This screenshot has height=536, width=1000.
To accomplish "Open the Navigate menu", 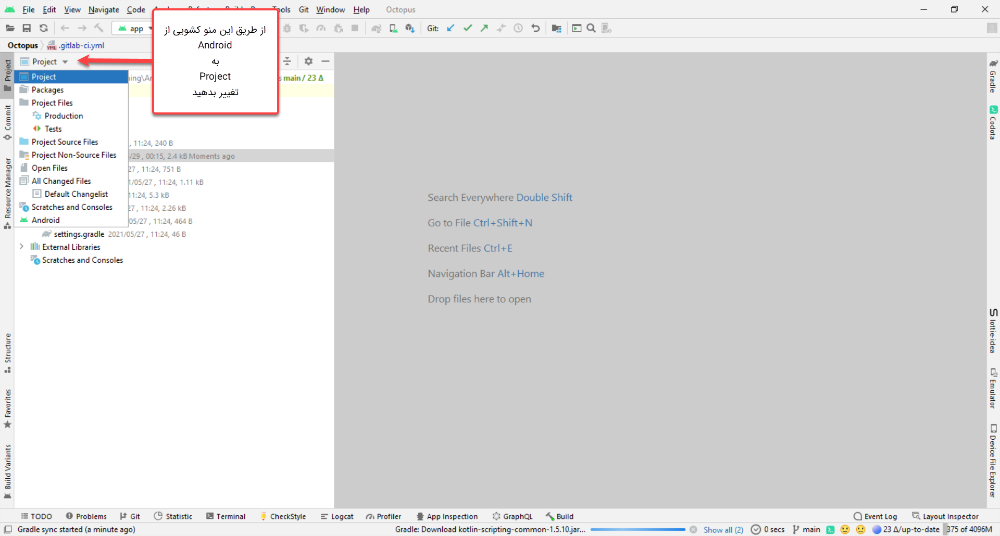I will (x=103, y=10).
